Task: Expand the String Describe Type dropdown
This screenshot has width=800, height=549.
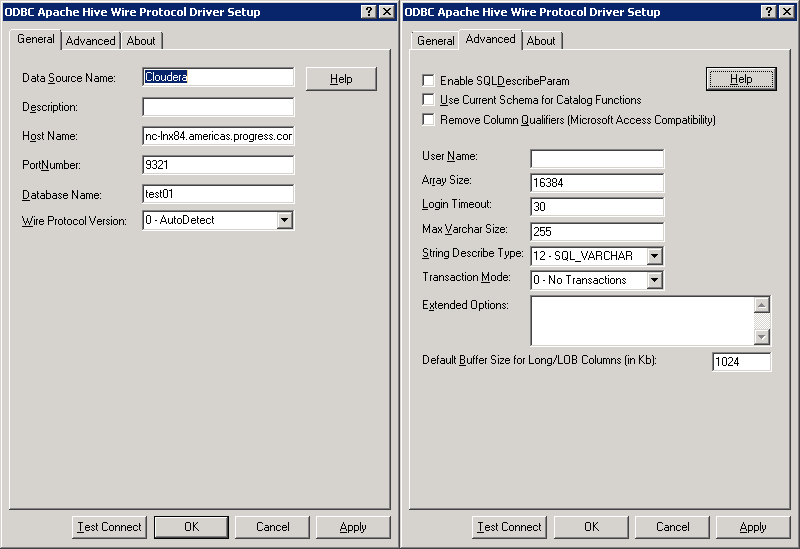Action: [654, 256]
